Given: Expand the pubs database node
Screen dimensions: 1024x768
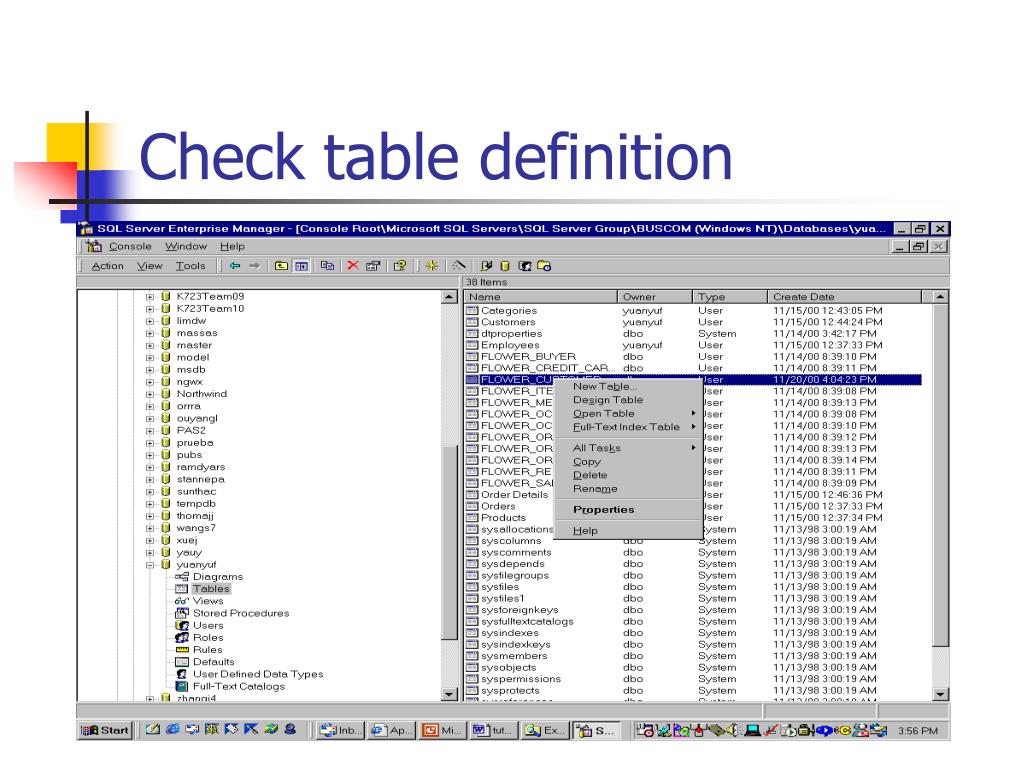Looking at the screenshot, I should point(150,455).
